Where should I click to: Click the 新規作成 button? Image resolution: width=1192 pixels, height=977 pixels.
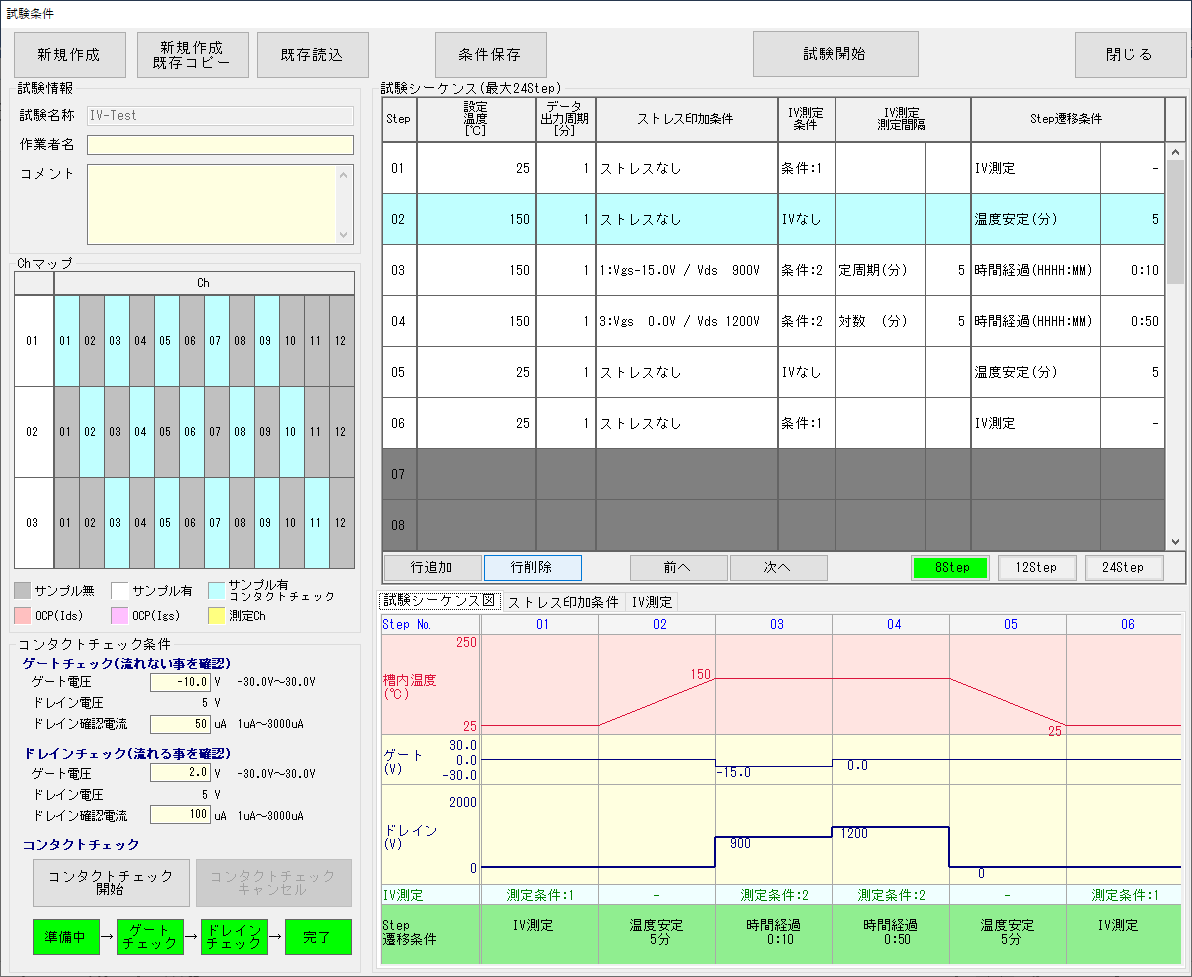[x=70, y=55]
